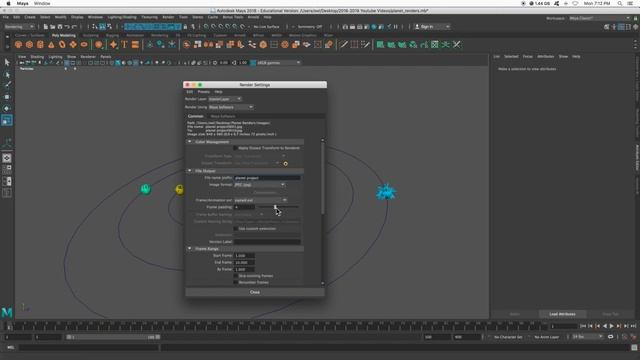640x360 pixels.
Task: Create a polygon cylinder from shelf
Action: (40, 44)
